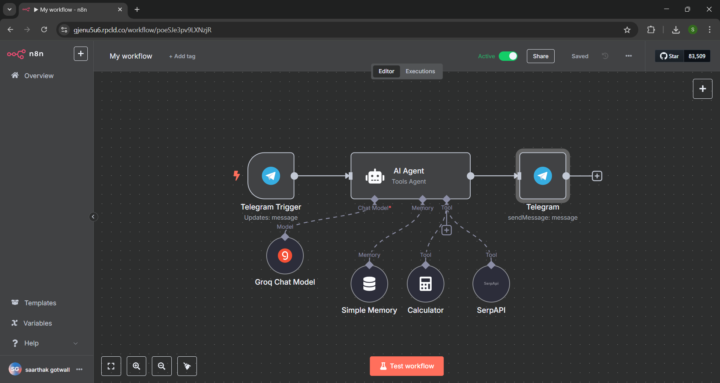The height and width of the screenshot is (383, 720).
Task: Select the AI Agent node
Action: coord(411,176)
